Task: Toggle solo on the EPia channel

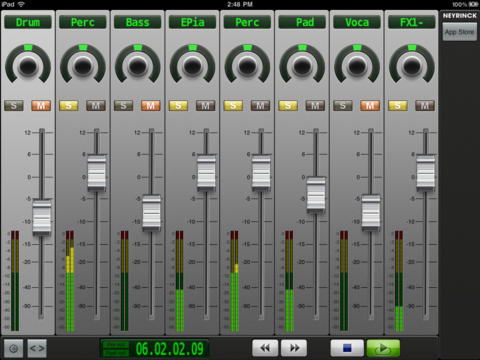Action: coord(178,106)
